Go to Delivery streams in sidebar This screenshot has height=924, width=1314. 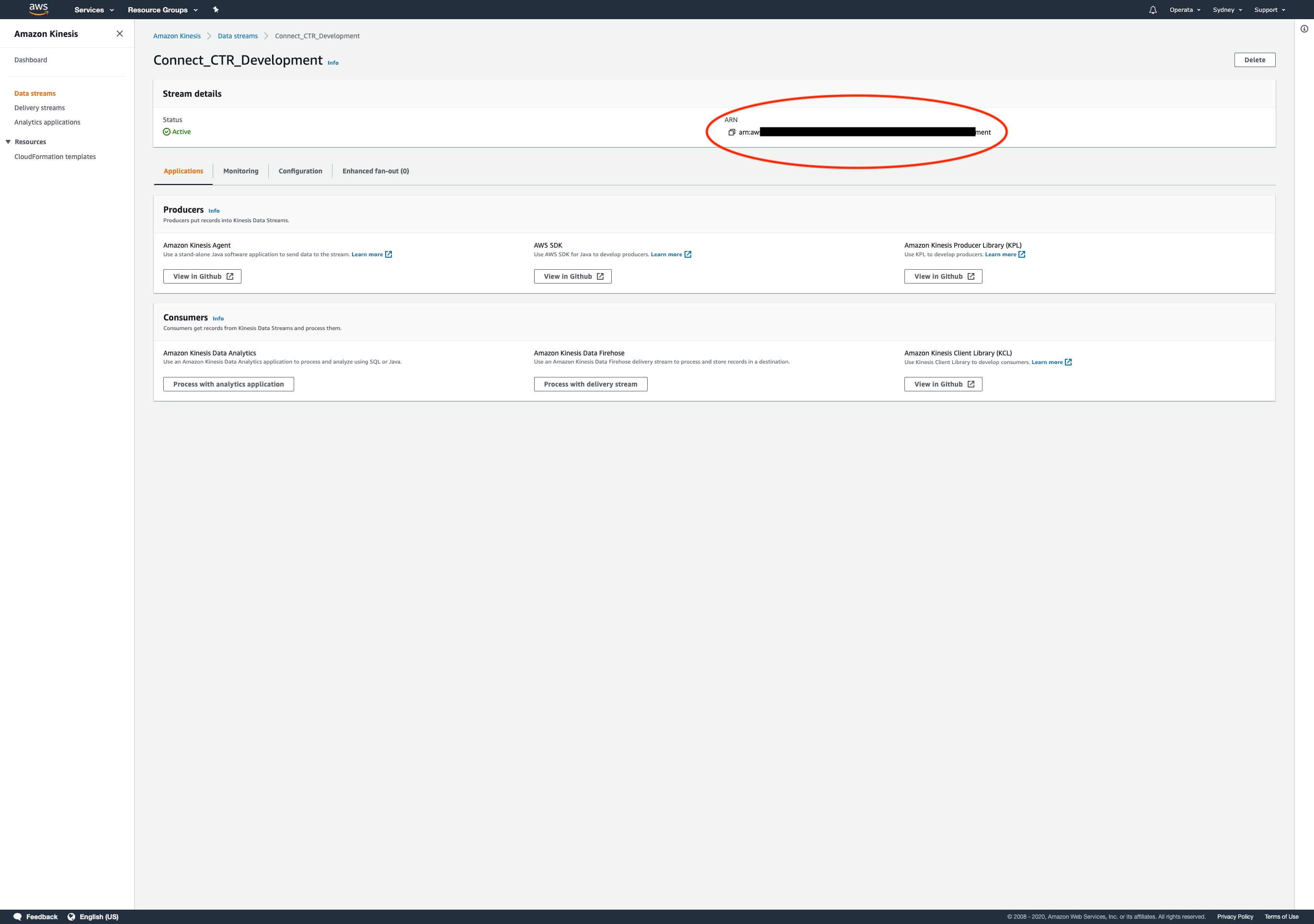[39, 108]
